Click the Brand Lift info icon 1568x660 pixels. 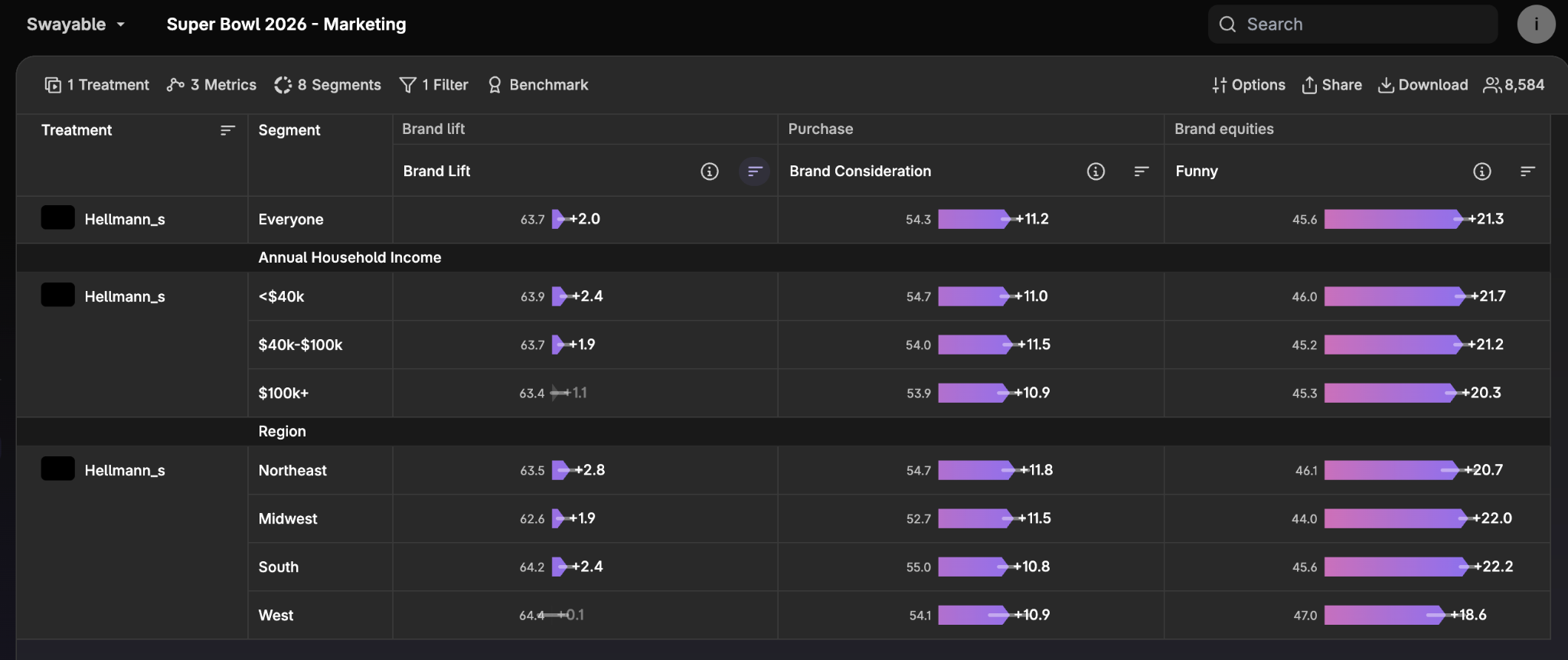click(710, 172)
